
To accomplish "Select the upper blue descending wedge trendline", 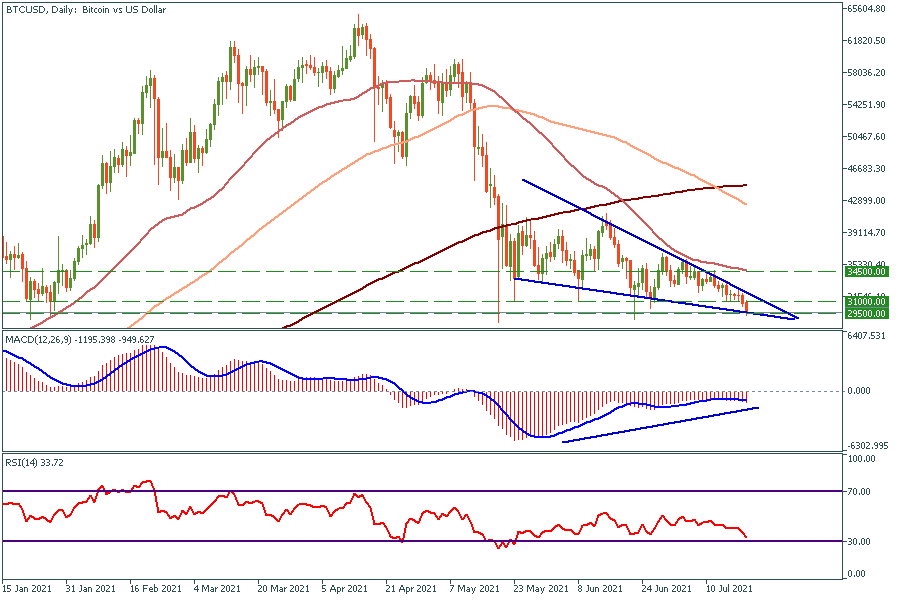I will [660, 249].
